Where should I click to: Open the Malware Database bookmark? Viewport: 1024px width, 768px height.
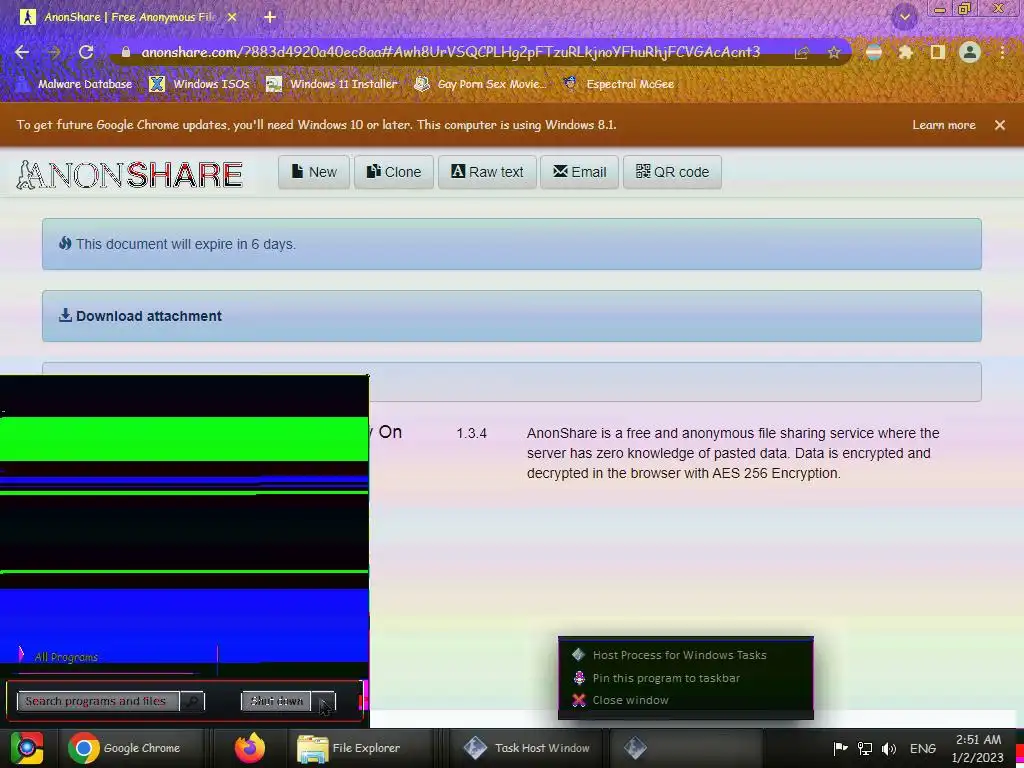pos(73,84)
